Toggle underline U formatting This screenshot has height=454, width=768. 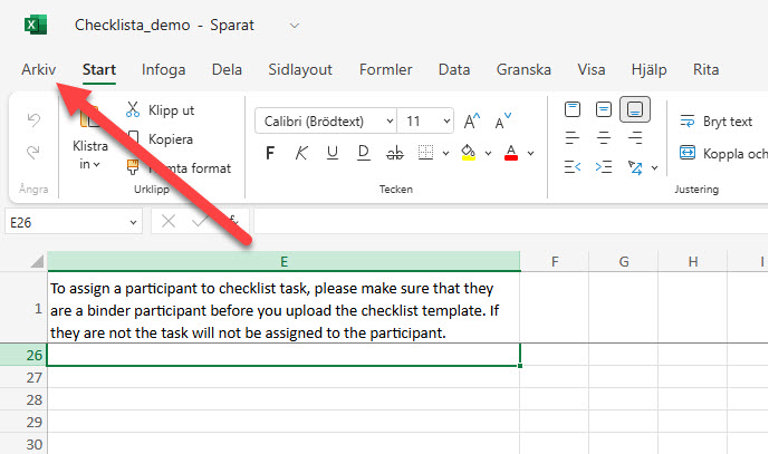pyautogui.click(x=332, y=153)
